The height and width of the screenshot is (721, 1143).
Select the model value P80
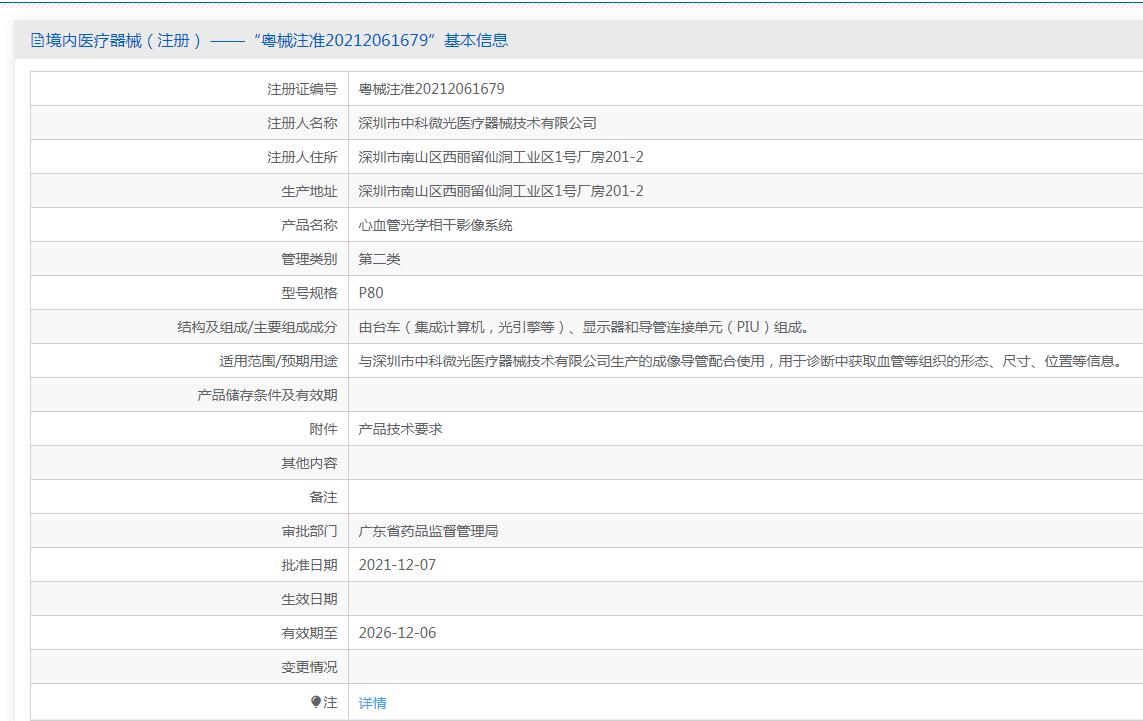pos(371,293)
